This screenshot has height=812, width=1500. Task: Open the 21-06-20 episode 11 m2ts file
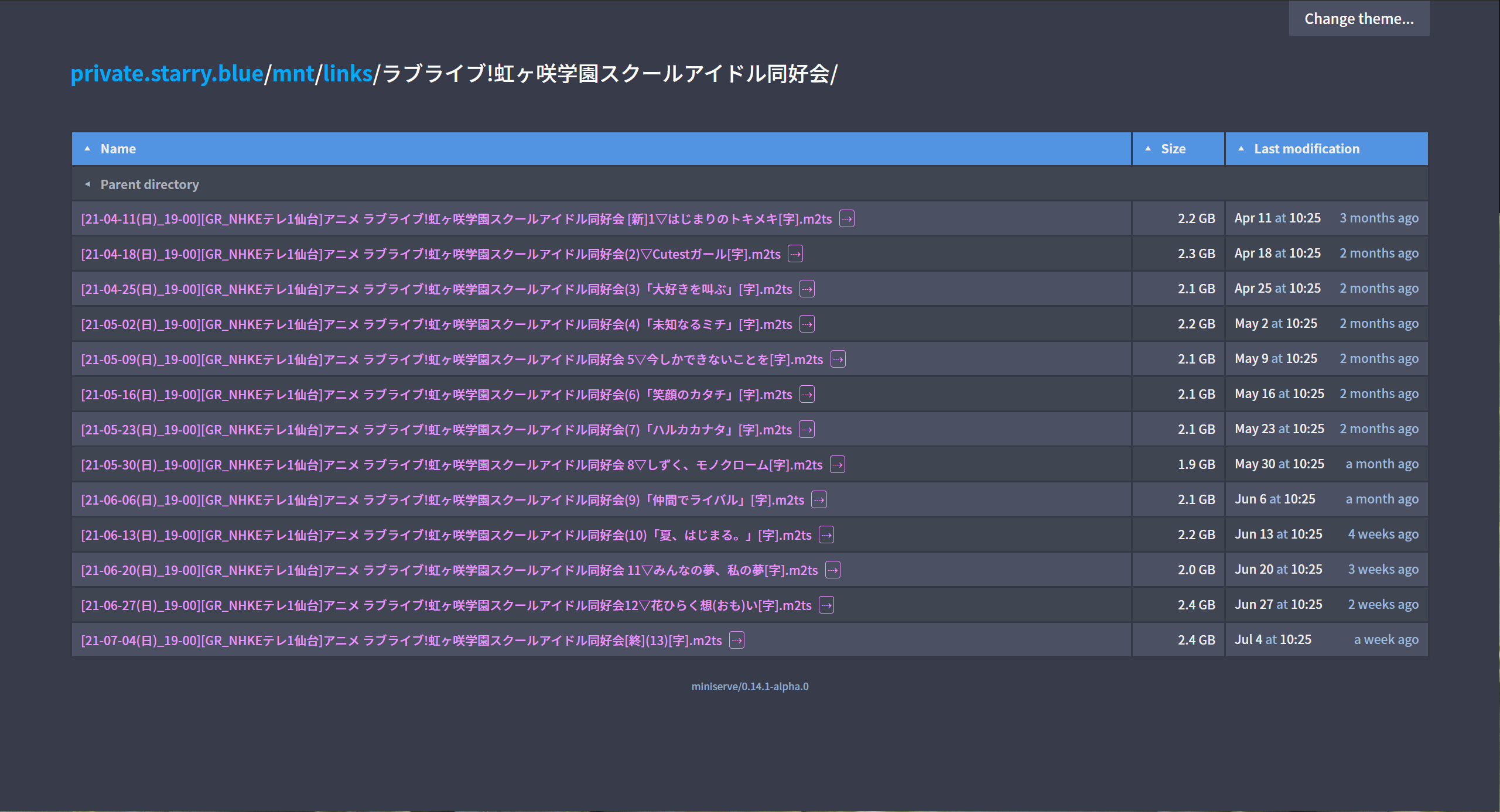449,570
